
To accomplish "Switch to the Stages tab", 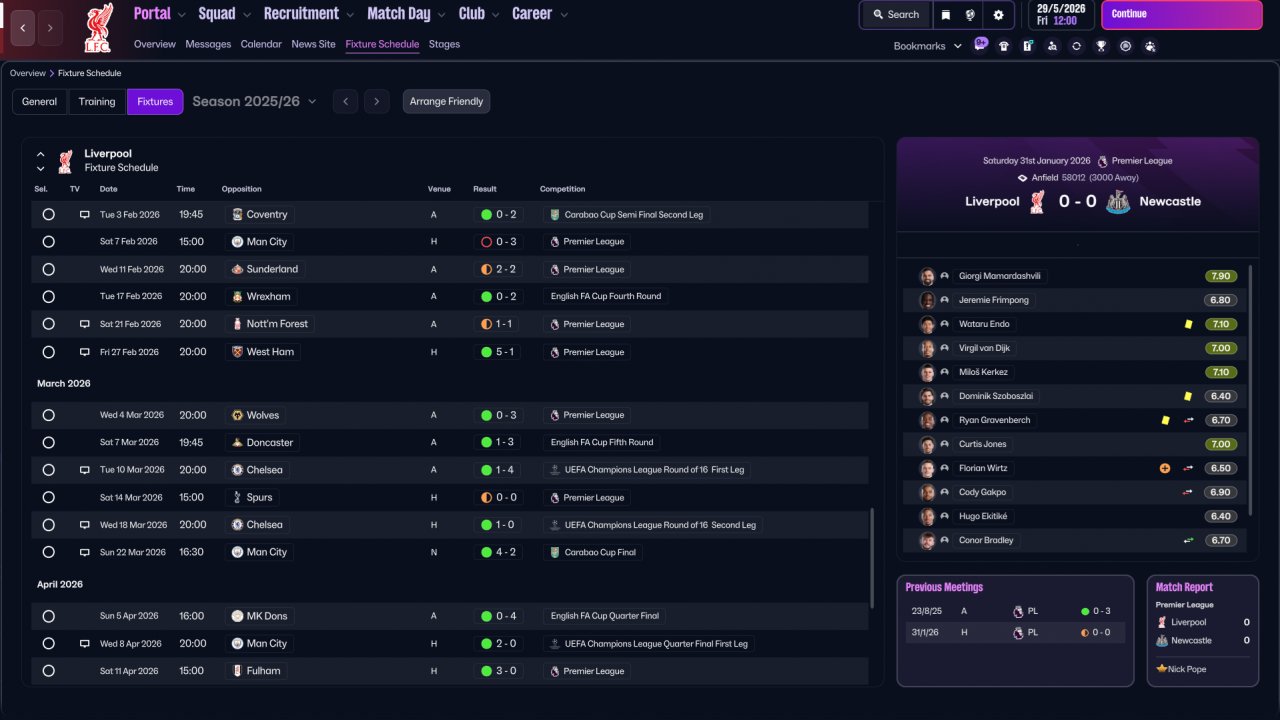I will (444, 44).
